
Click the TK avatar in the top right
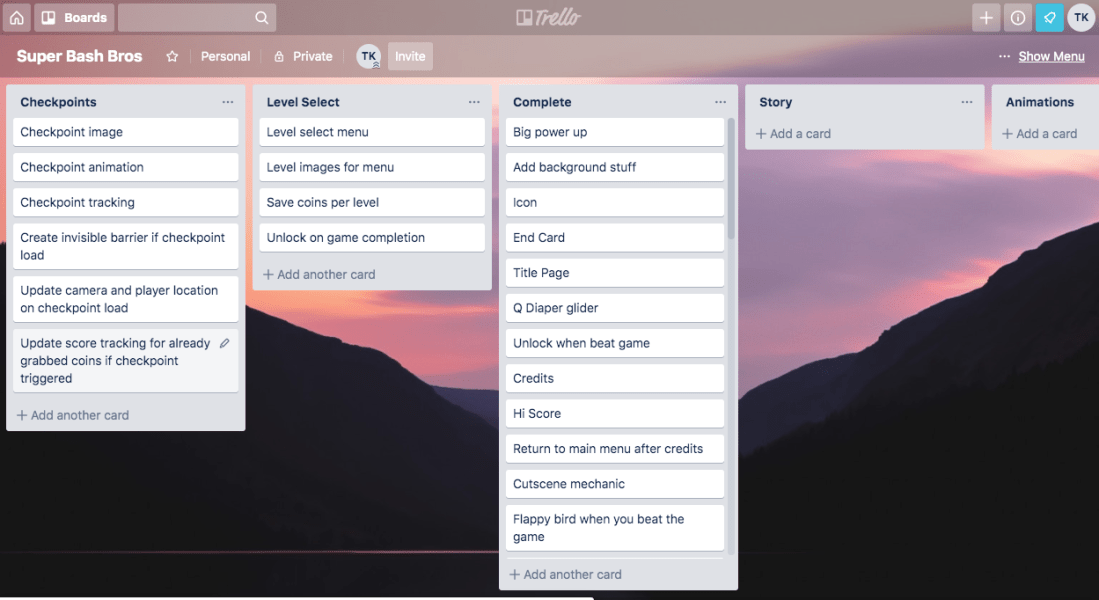[x=1081, y=17]
